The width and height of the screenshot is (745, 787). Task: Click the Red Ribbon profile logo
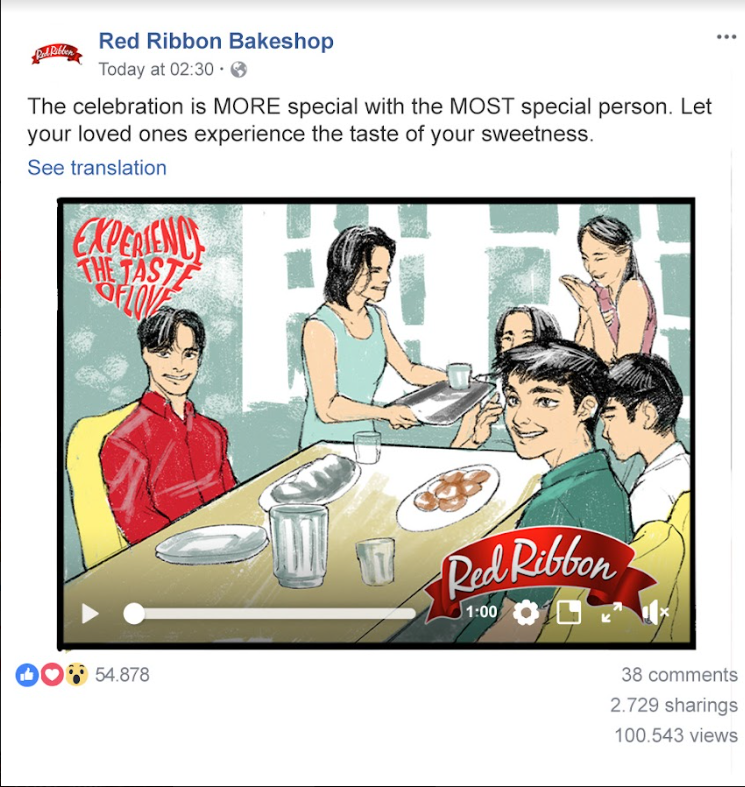56,53
